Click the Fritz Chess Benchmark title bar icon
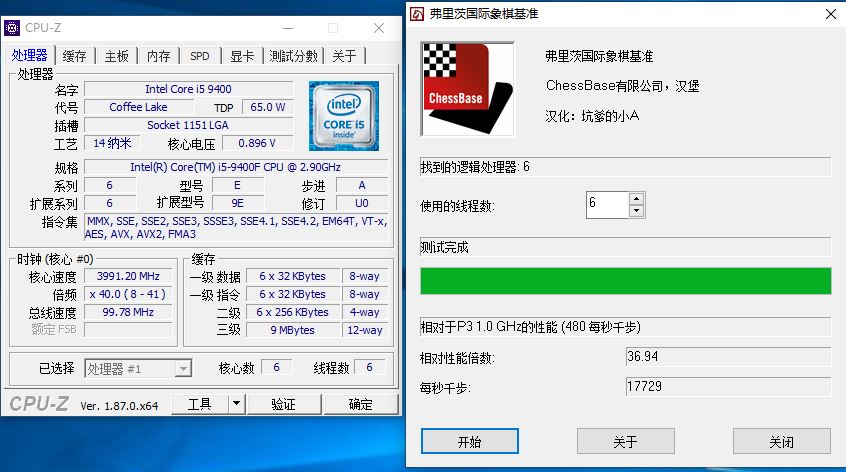 pyautogui.click(x=417, y=13)
